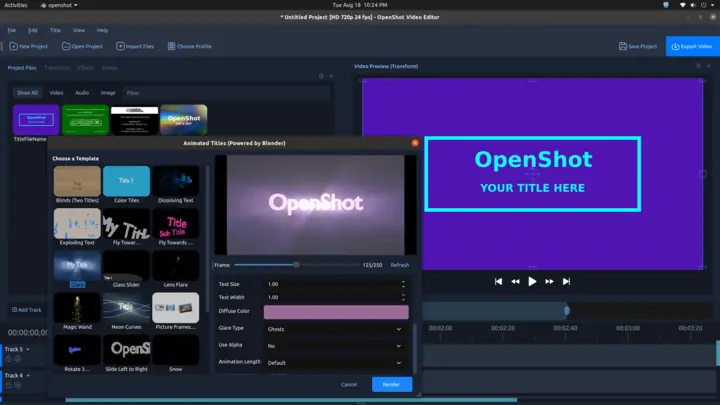Open the Glare Type dropdown
The image size is (720, 405).
[335, 329]
